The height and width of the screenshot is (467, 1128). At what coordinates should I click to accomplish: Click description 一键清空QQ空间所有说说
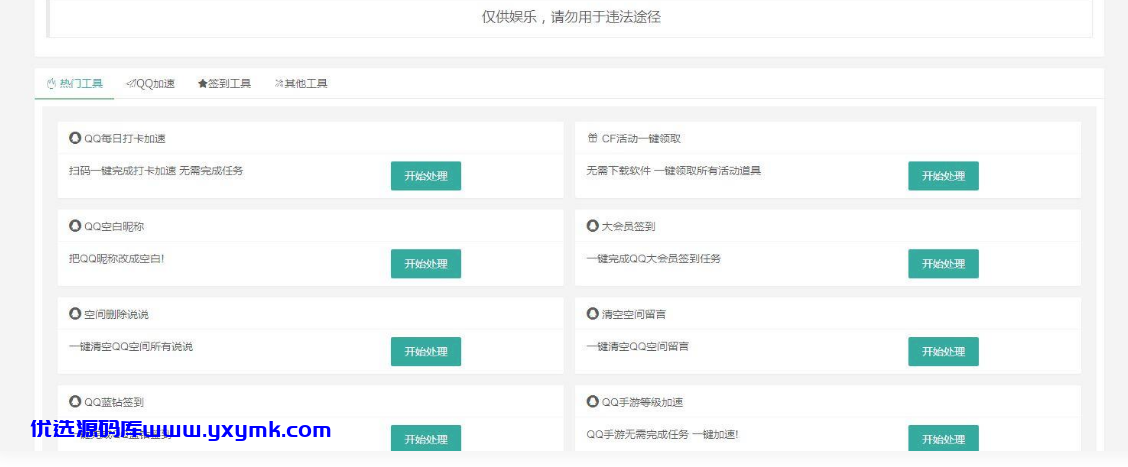[131, 346]
